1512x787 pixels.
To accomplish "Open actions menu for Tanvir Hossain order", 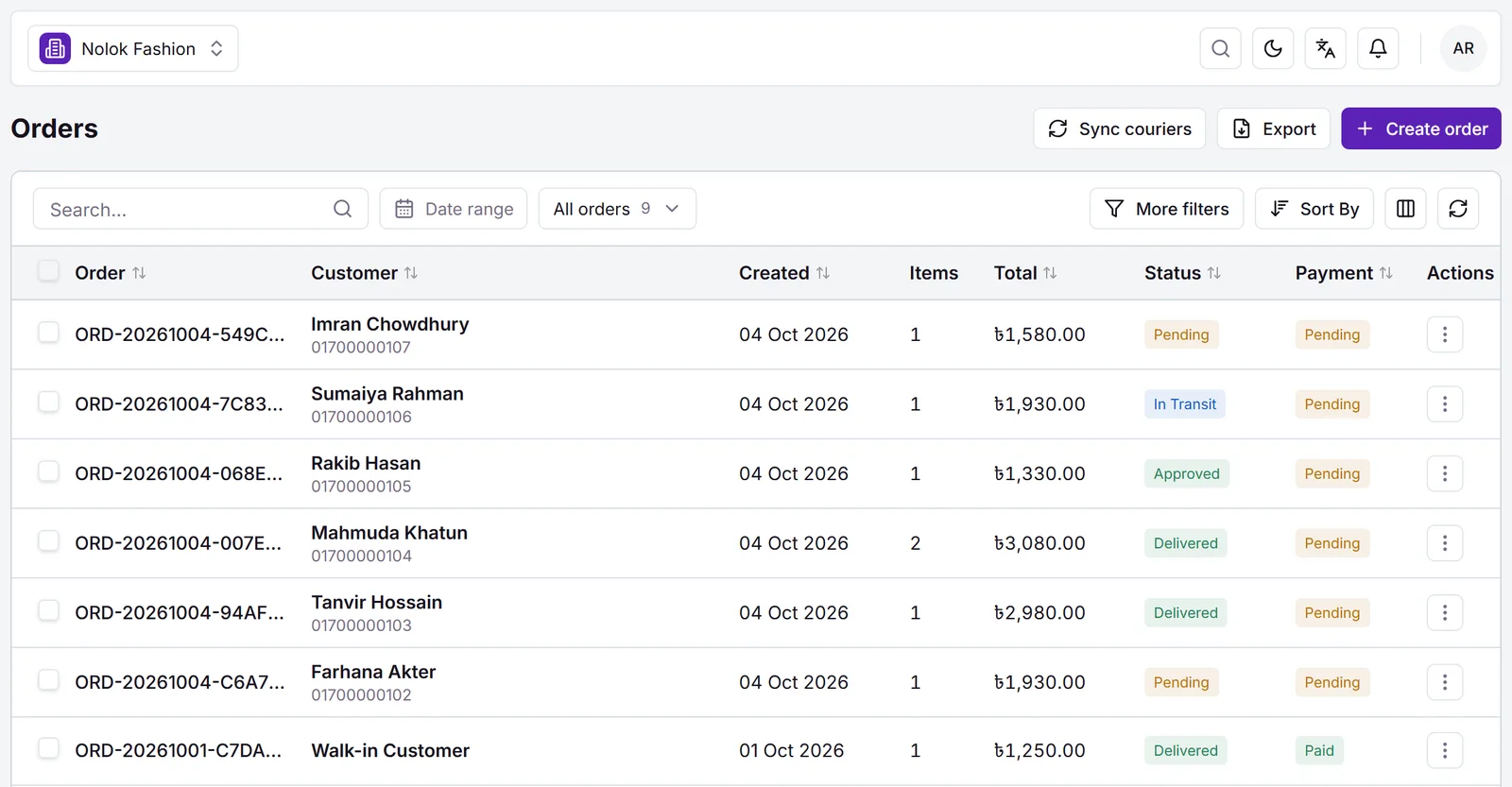I will pos(1444,612).
